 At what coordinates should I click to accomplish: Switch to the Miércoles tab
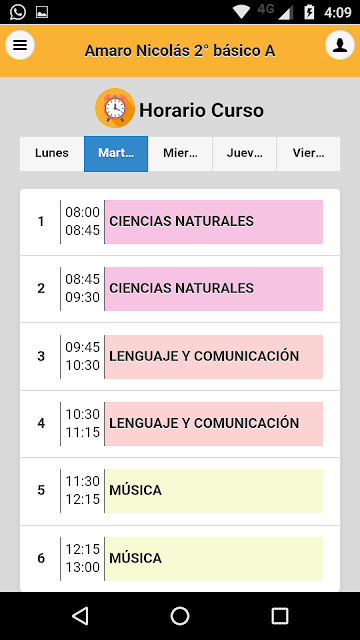coord(180,153)
